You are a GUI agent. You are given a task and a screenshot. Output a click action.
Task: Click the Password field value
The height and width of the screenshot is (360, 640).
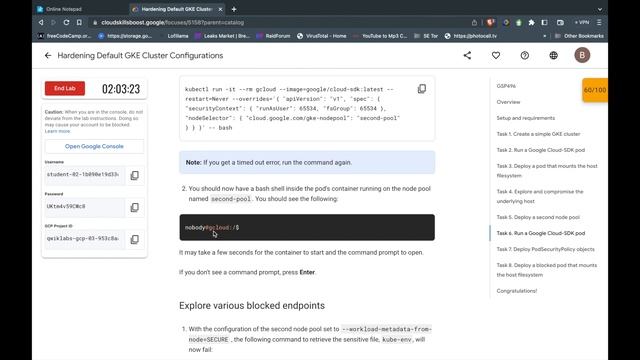(83, 207)
